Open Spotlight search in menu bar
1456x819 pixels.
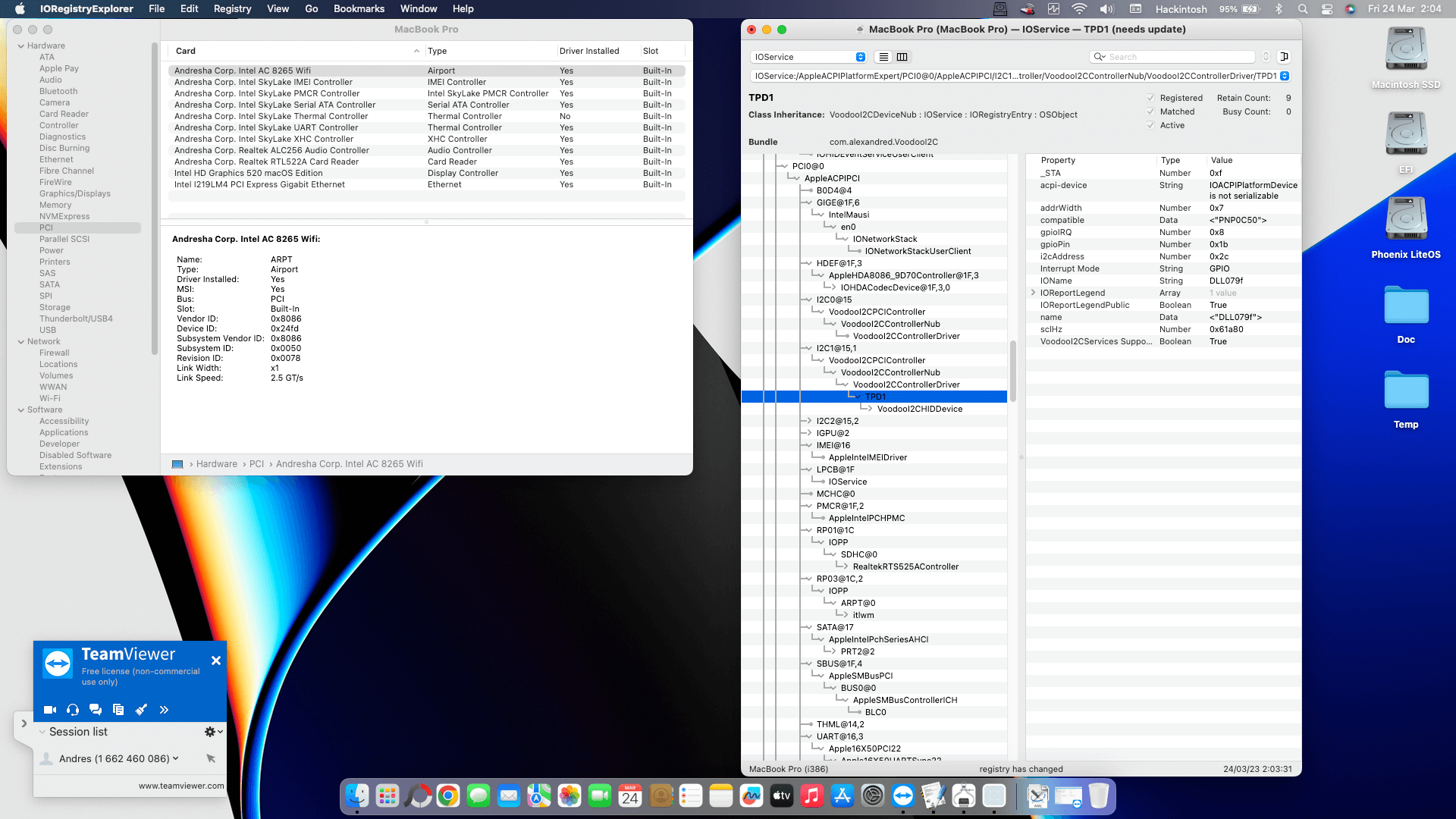click(x=1302, y=9)
